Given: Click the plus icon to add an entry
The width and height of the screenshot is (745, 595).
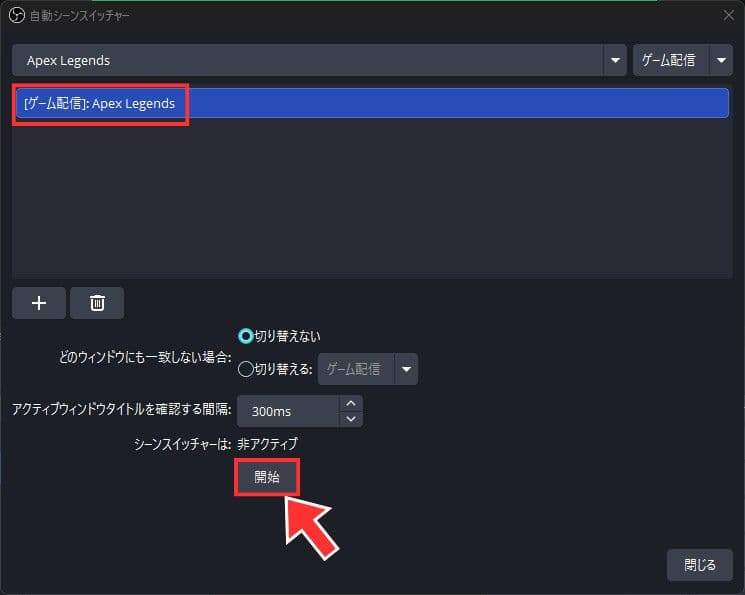Looking at the screenshot, I should pos(39,303).
